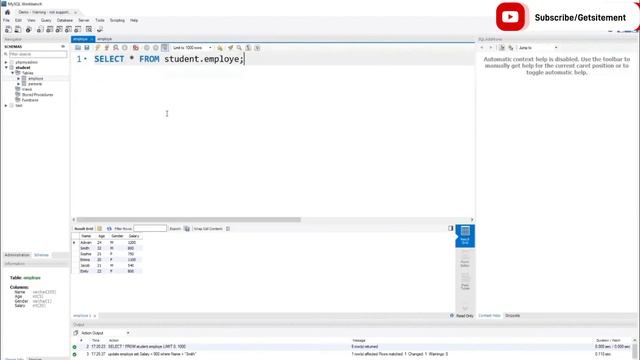Toggle the auto-commit mode button

(x=165, y=48)
